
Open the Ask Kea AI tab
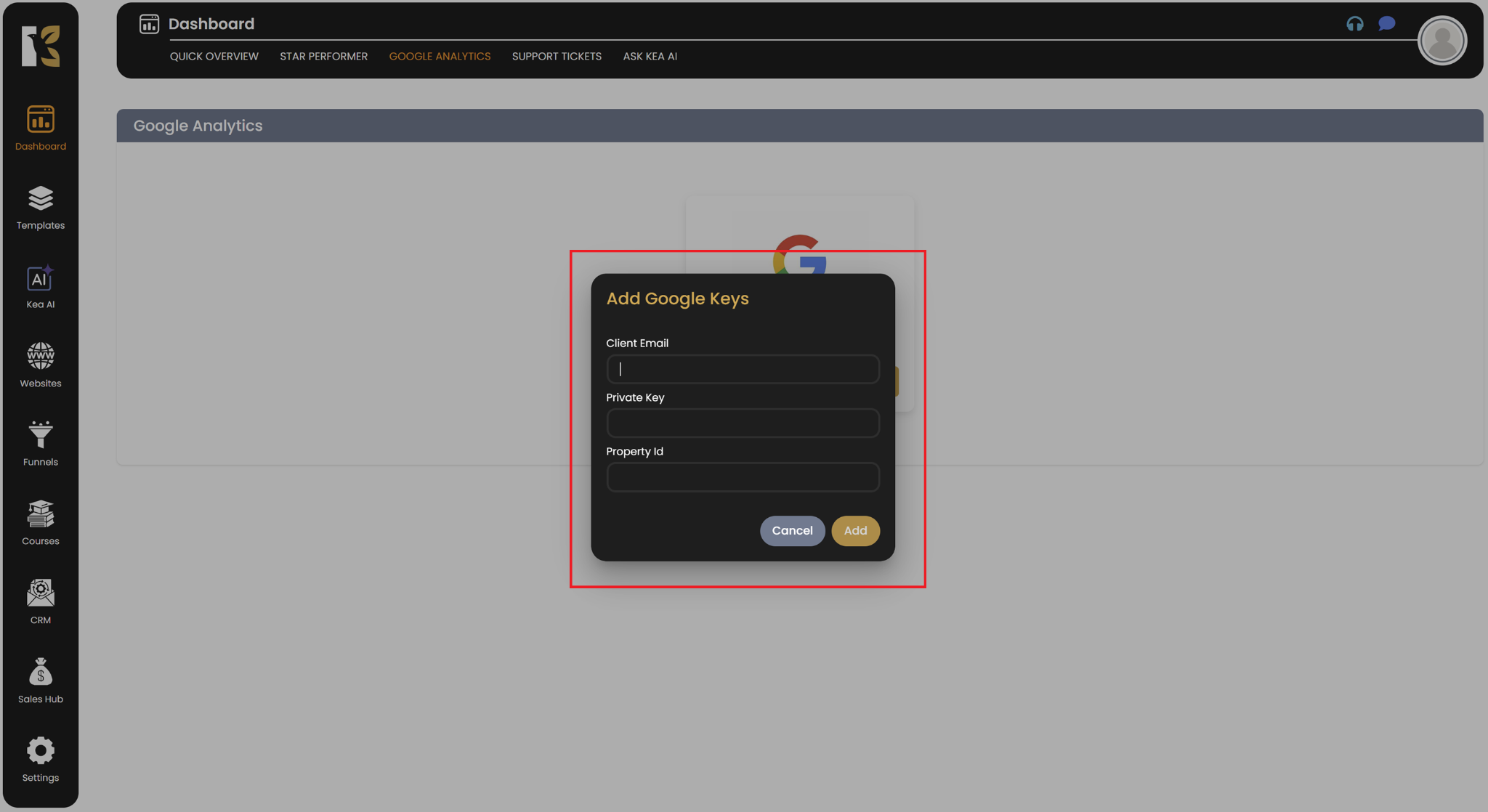(650, 57)
